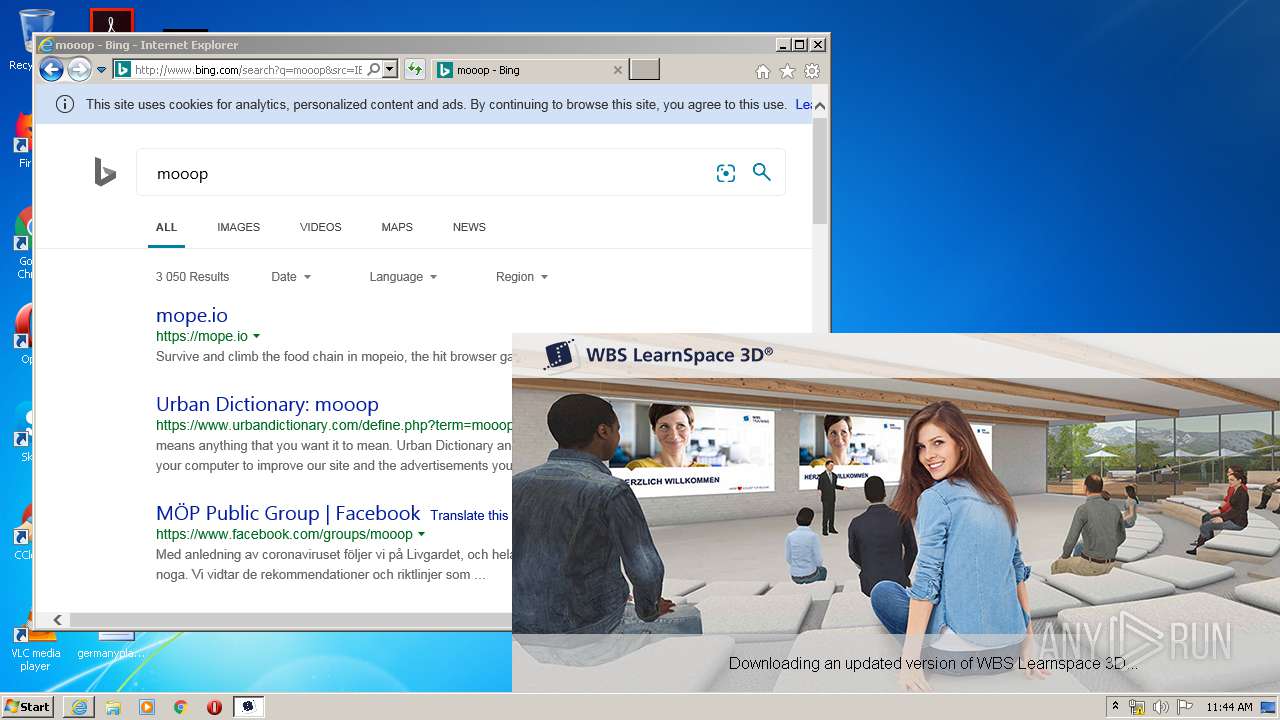Click the WBS LearnSpace taskbar button
Image resolution: width=1280 pixels, height=720 pixels.
pyautogui.click(x=249, y=707)
